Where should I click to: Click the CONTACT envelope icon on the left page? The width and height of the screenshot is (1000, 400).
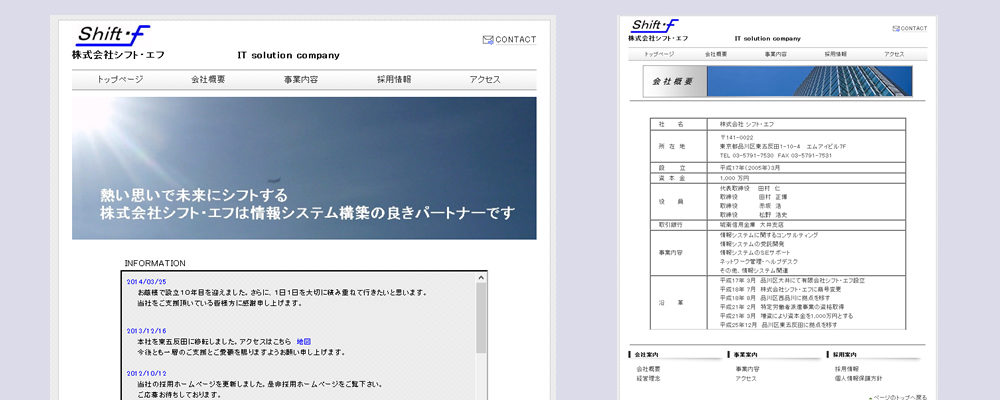(x=488, y=40)
